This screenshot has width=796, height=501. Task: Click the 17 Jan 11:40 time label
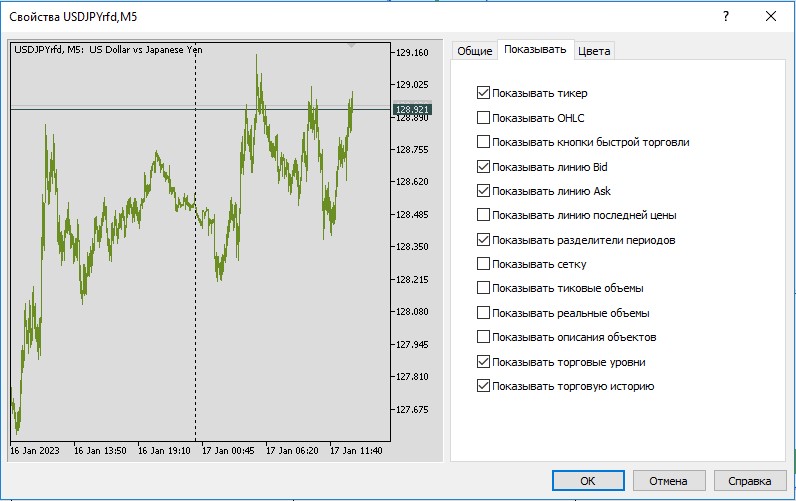pos(356,450)
